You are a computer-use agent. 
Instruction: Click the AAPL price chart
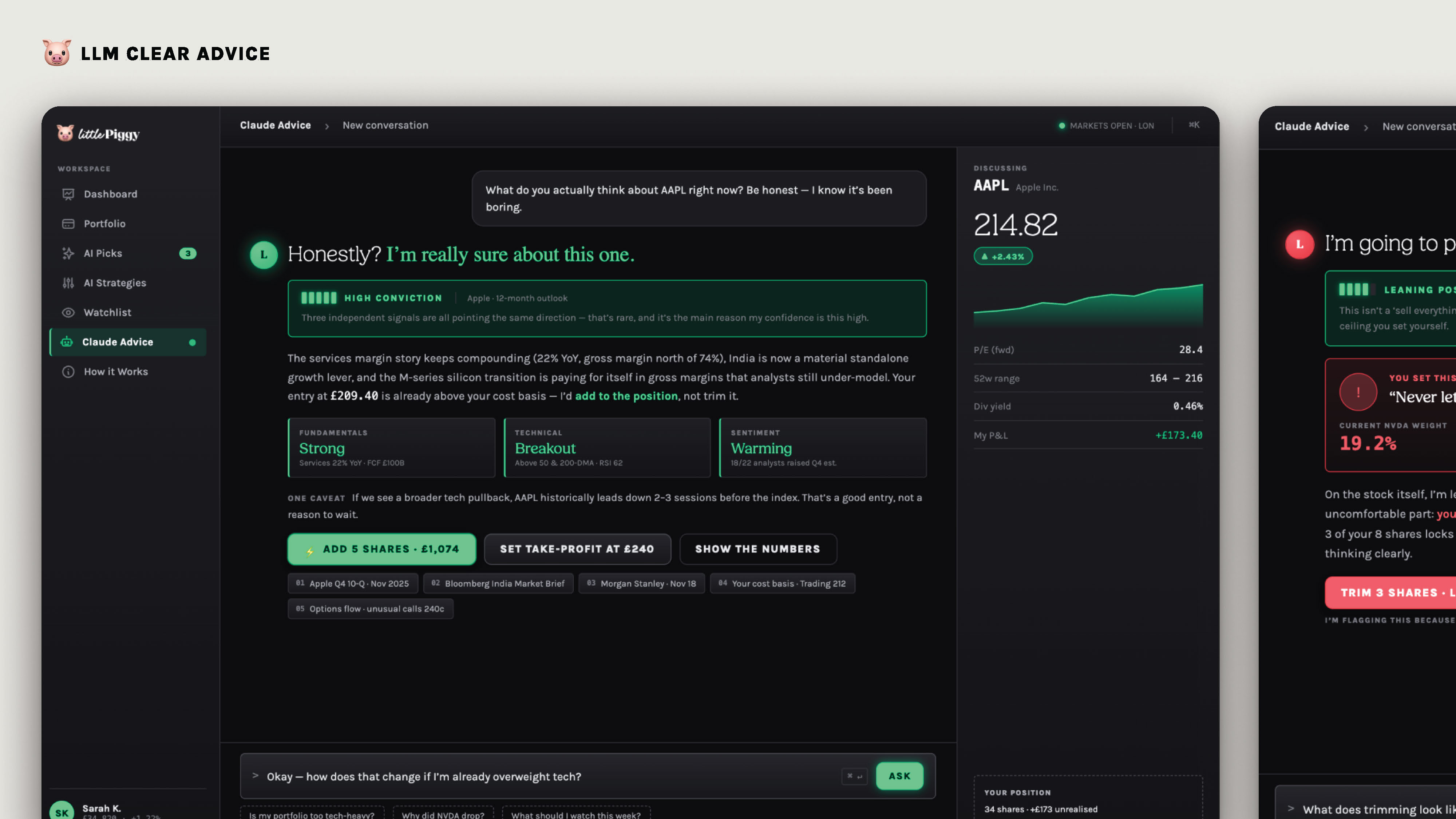(x=1088, y=305)
